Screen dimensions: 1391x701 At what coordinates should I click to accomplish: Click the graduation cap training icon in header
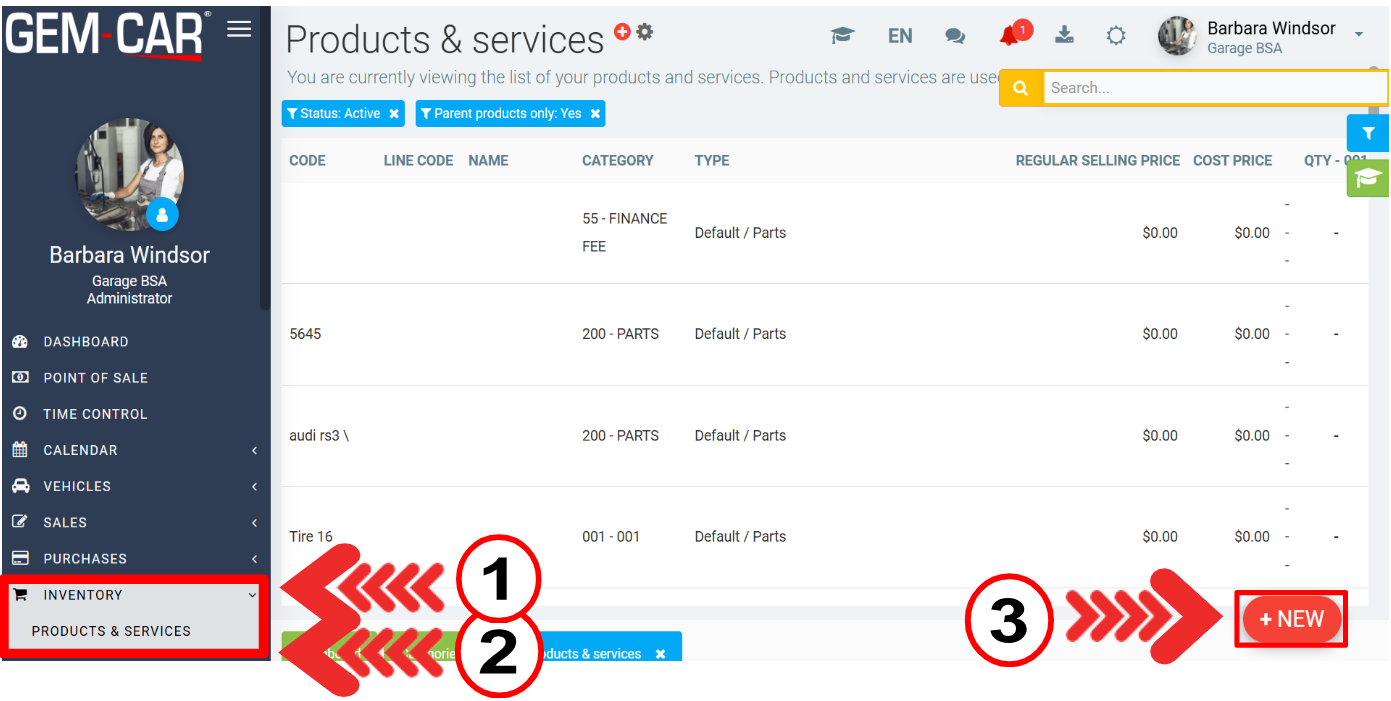842,36
